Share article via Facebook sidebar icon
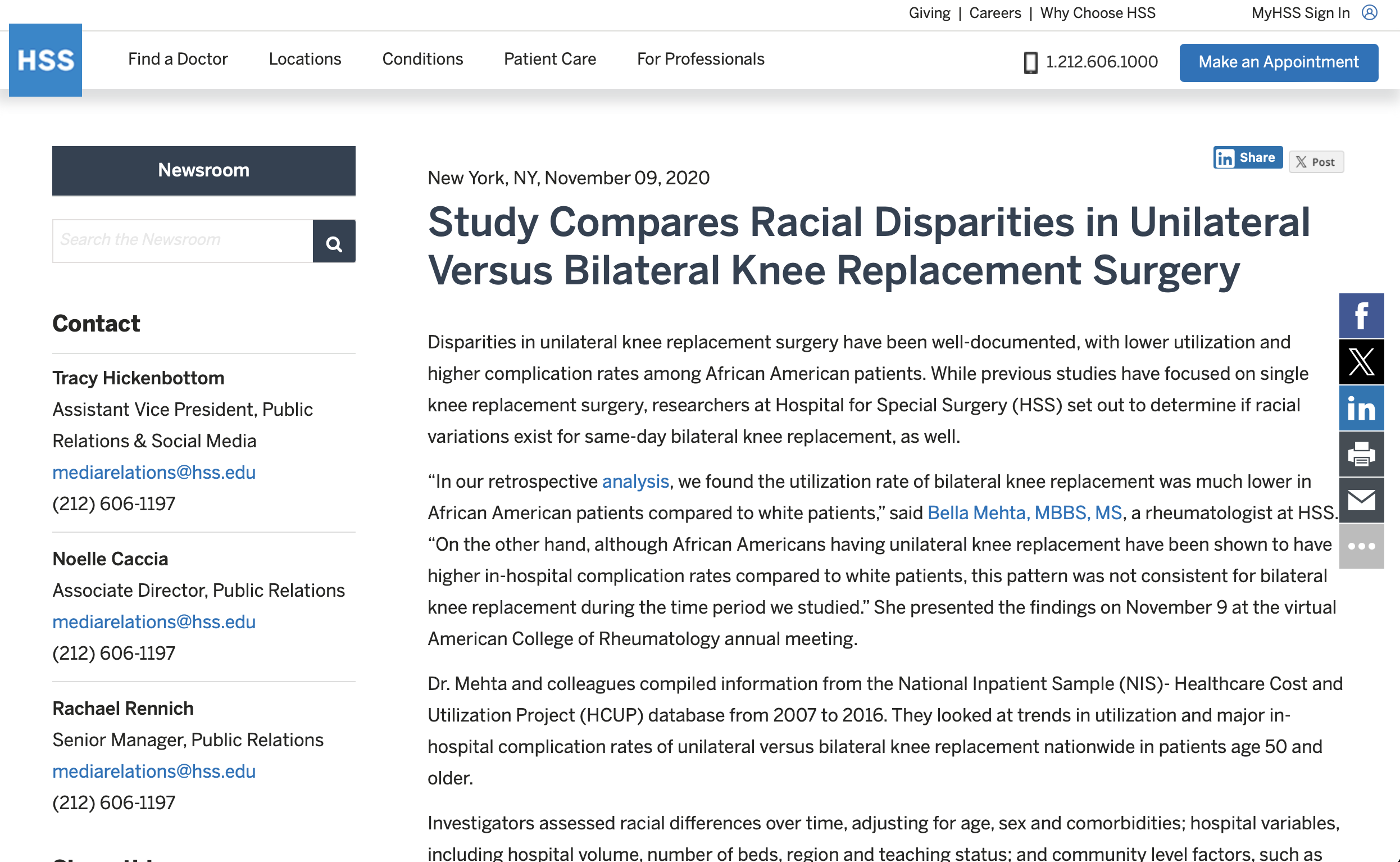The height and width of the screenshot is (862, 1400). 1361,316
